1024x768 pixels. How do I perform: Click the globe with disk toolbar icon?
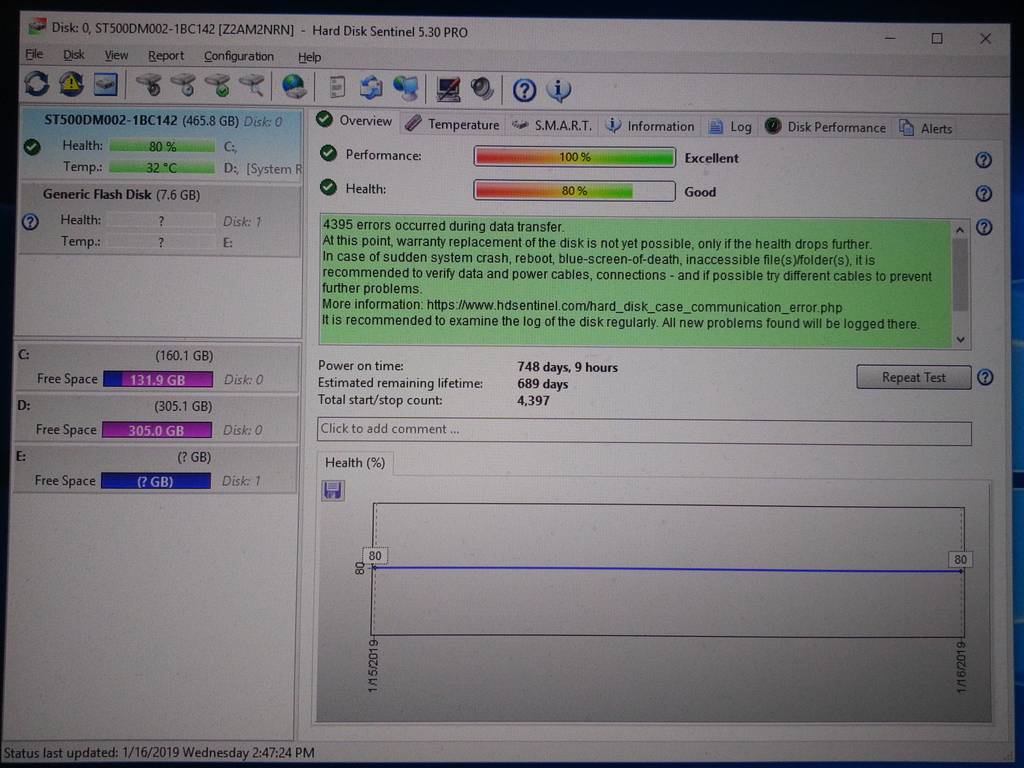click(294, 86)
